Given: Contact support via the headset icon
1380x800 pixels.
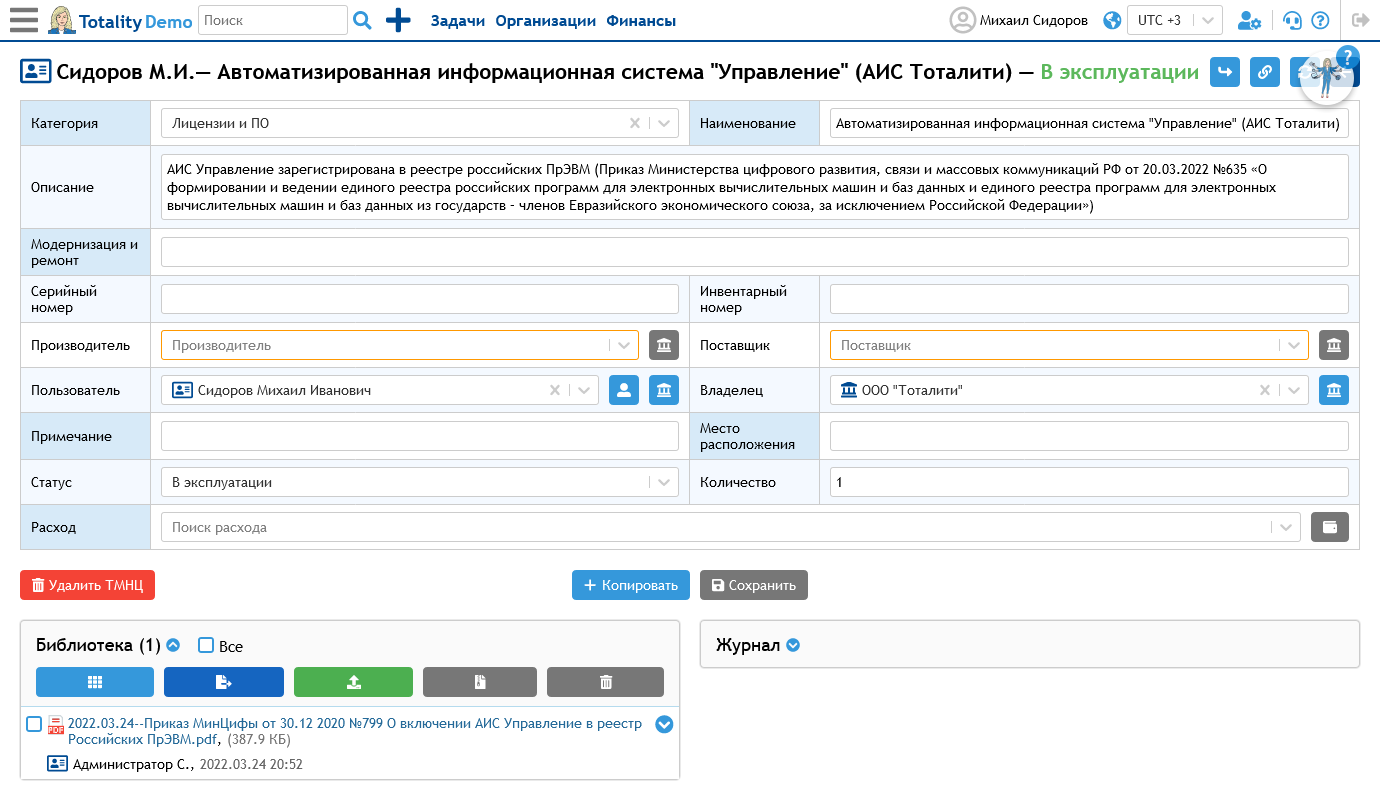Looking at the screenshot, I should tap(1292, 20).
